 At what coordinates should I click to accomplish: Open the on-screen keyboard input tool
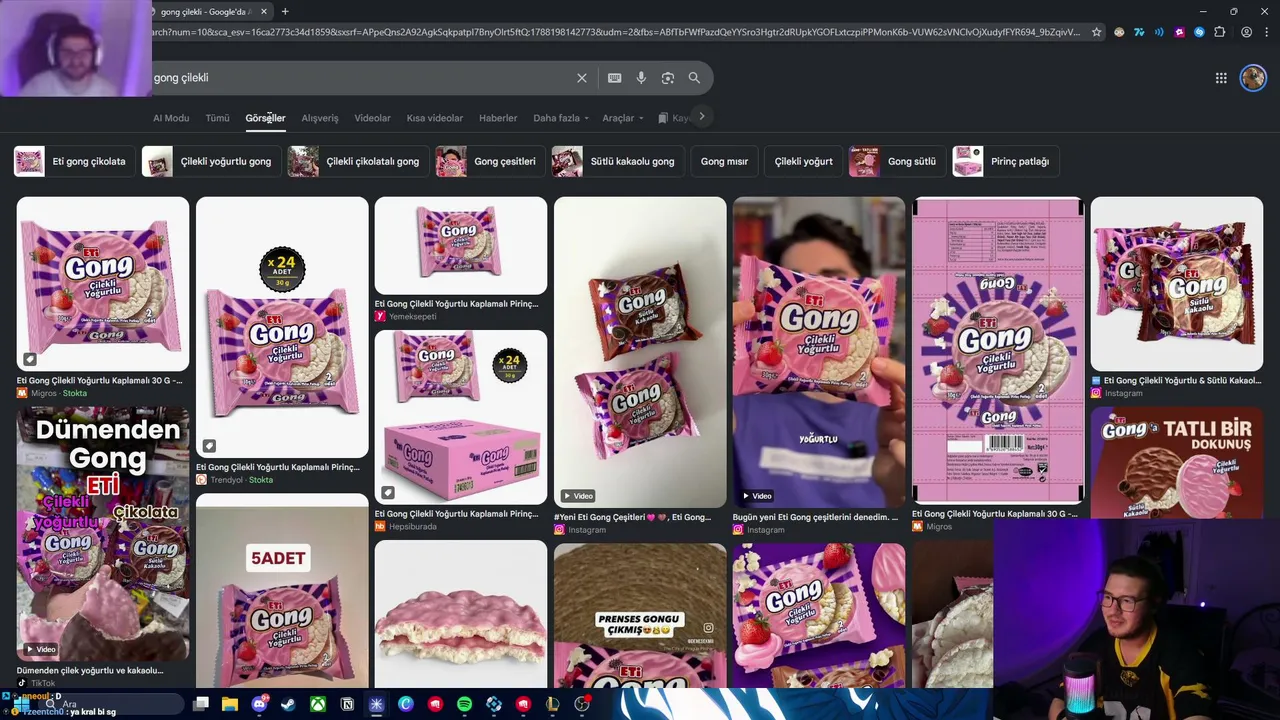point(614,78)
